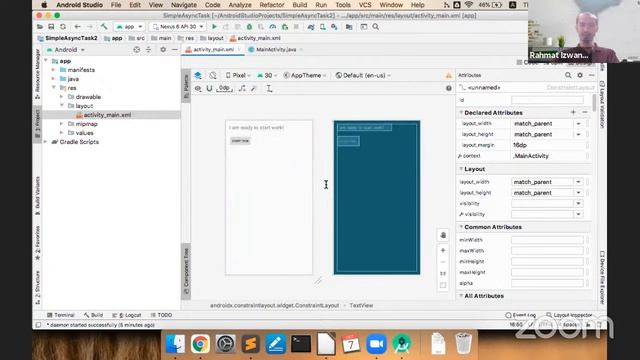The width and height of the screenshot is (640, 360).
Task: Open Project panel gear options
Action: coord(163,49)
